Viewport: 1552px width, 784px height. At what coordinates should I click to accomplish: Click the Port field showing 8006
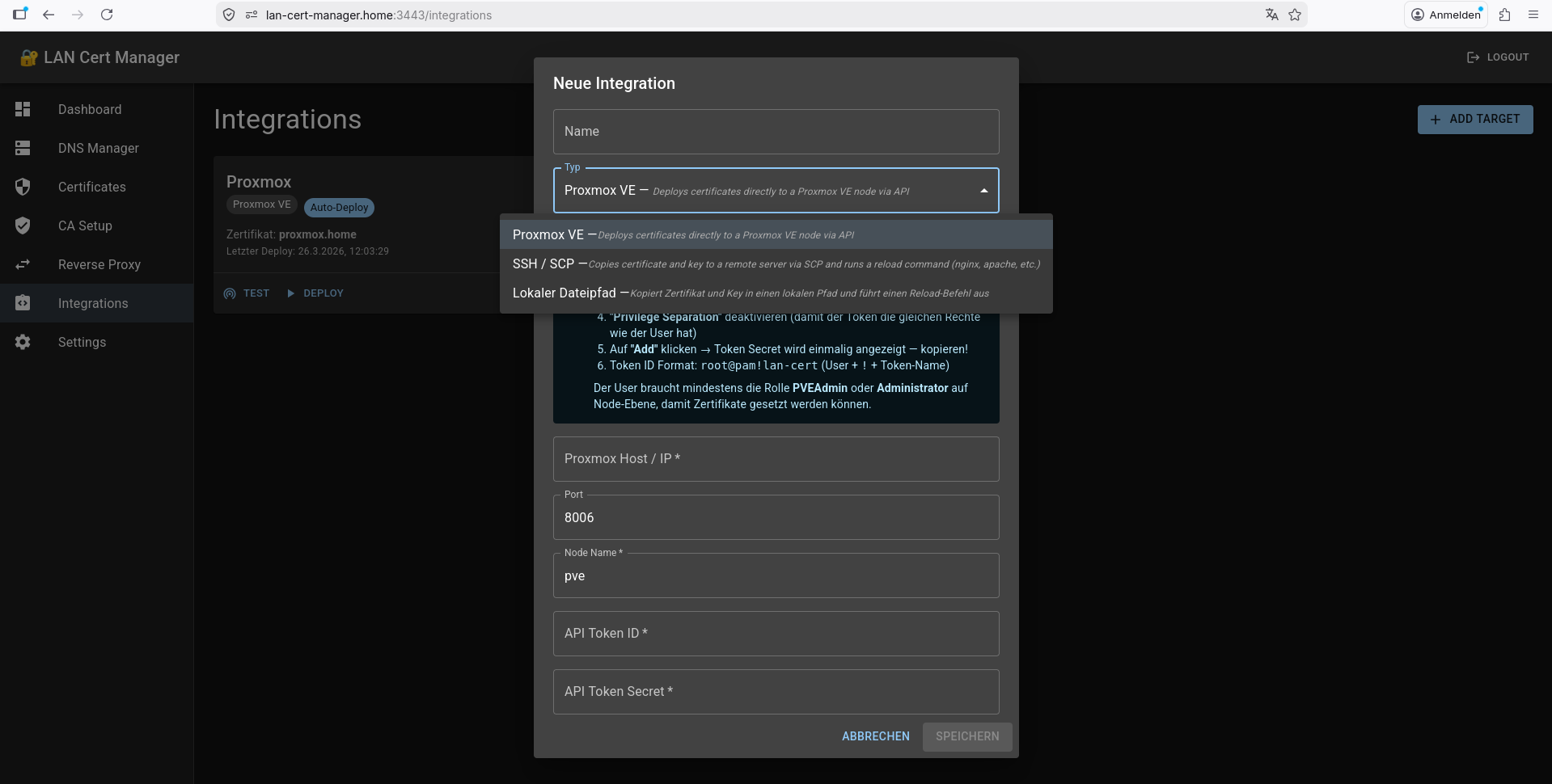(776, 517)
